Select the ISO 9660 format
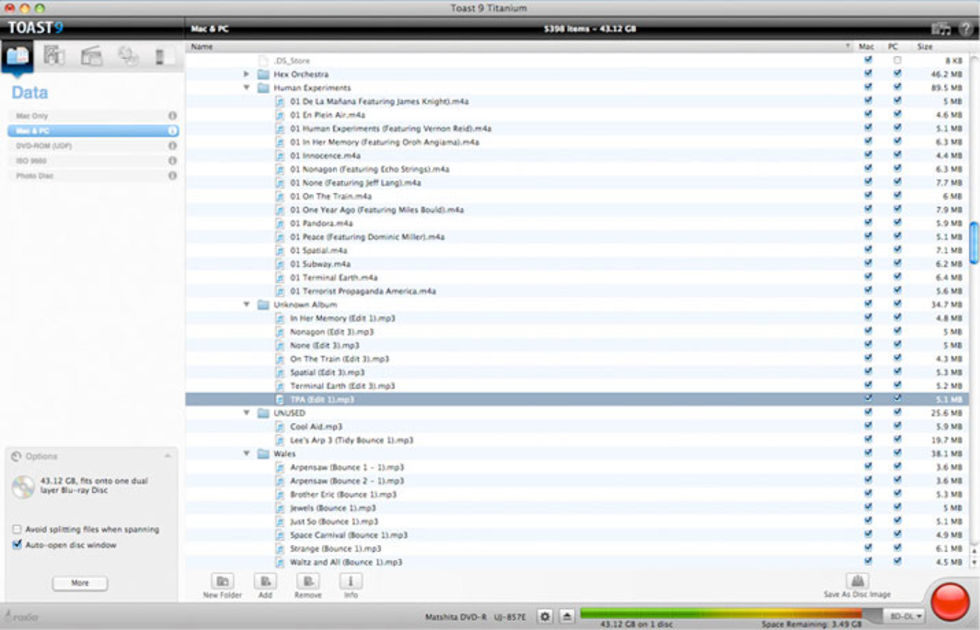Viewport: 980px width, 630px height. pos(33,160)
